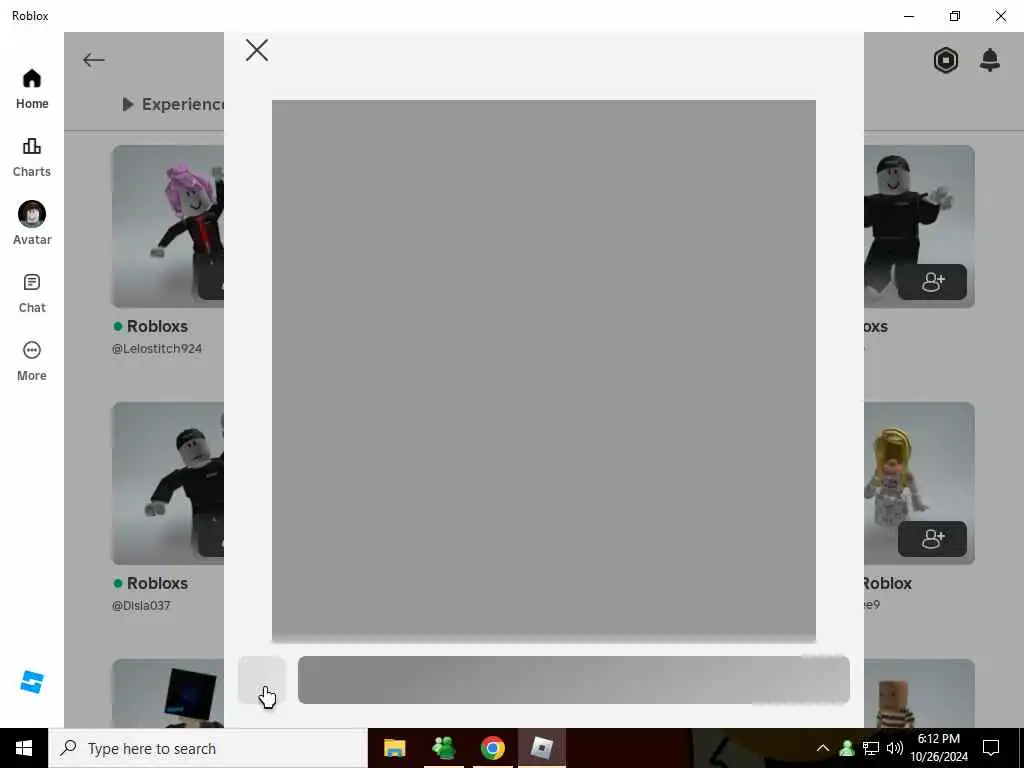Click the Robloxs name above @Disia037
This screenshot has width=1024, height=768.
[157, 583]
